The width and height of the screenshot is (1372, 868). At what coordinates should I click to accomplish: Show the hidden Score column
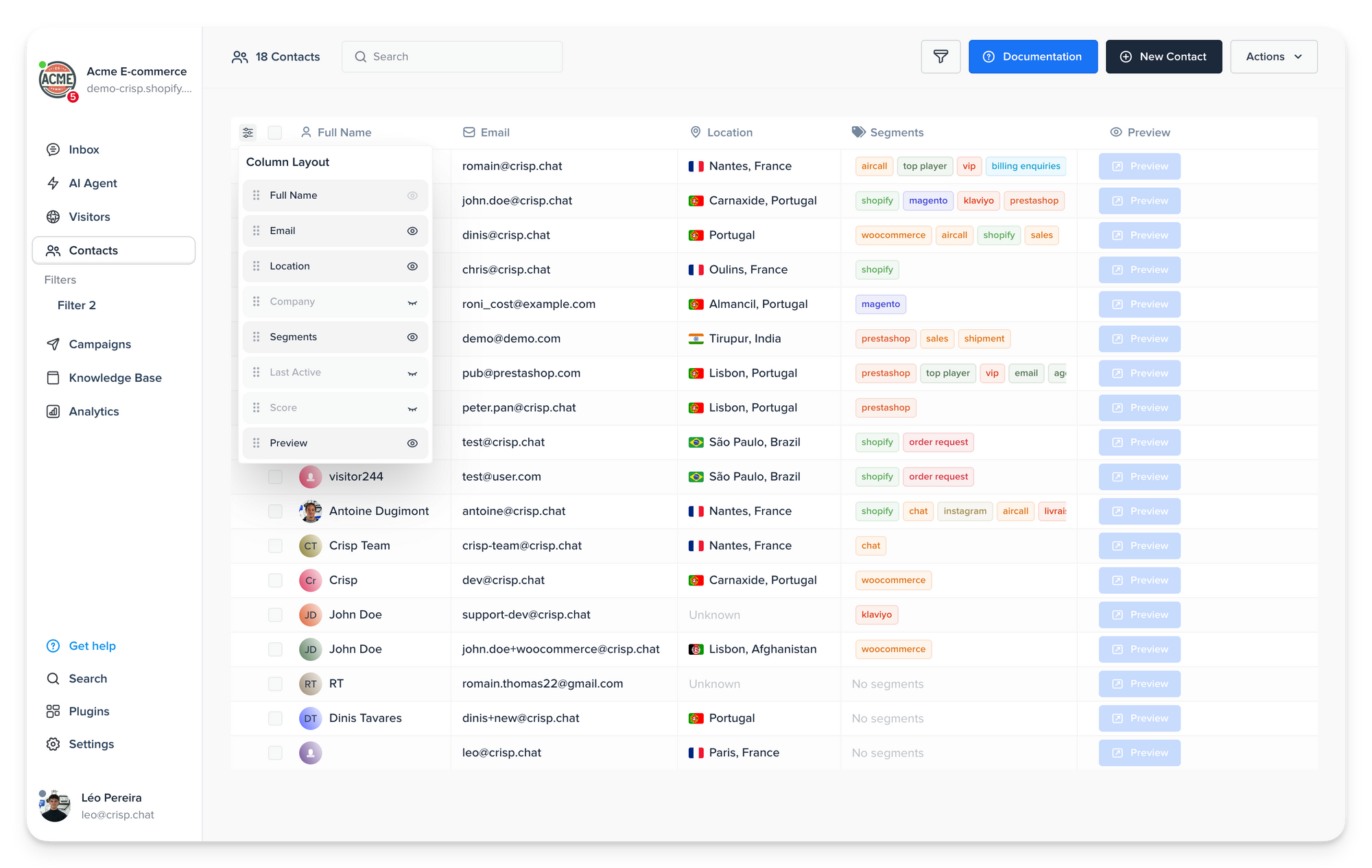pos(412,409)
